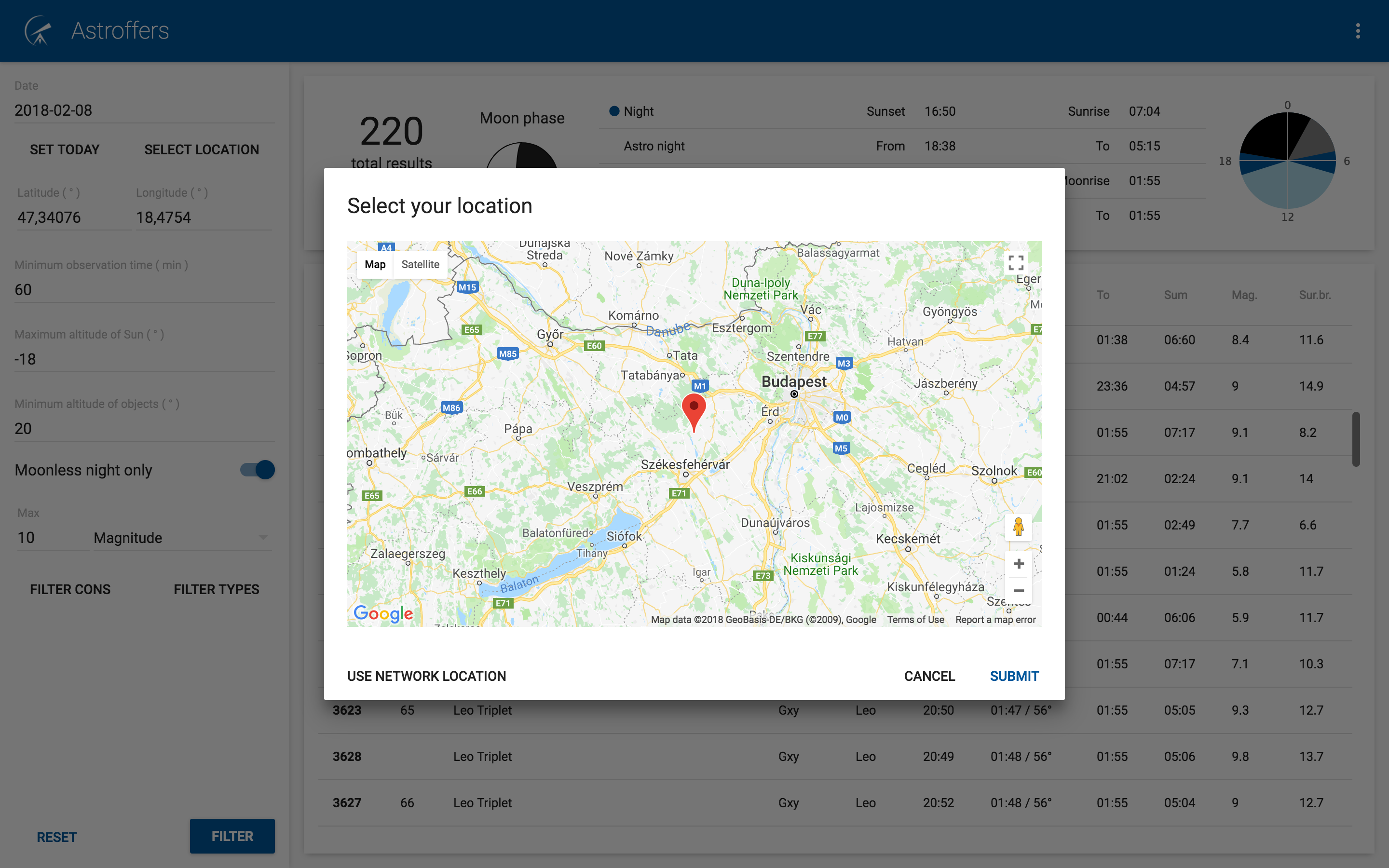1389x868 pixels.
Task: Zoom out on the map
Action: click(1018, 590)
